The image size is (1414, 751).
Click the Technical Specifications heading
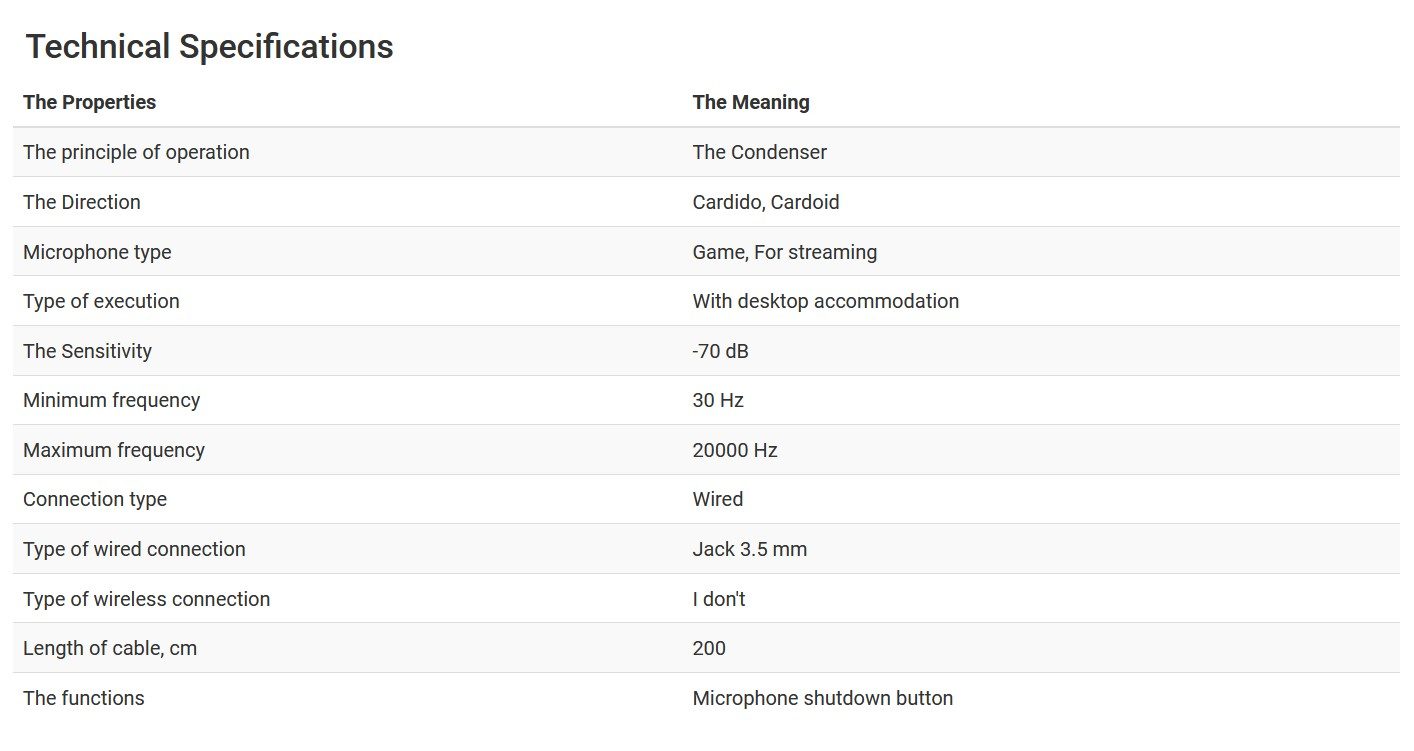pyautogui.click(x=209, y=47)
